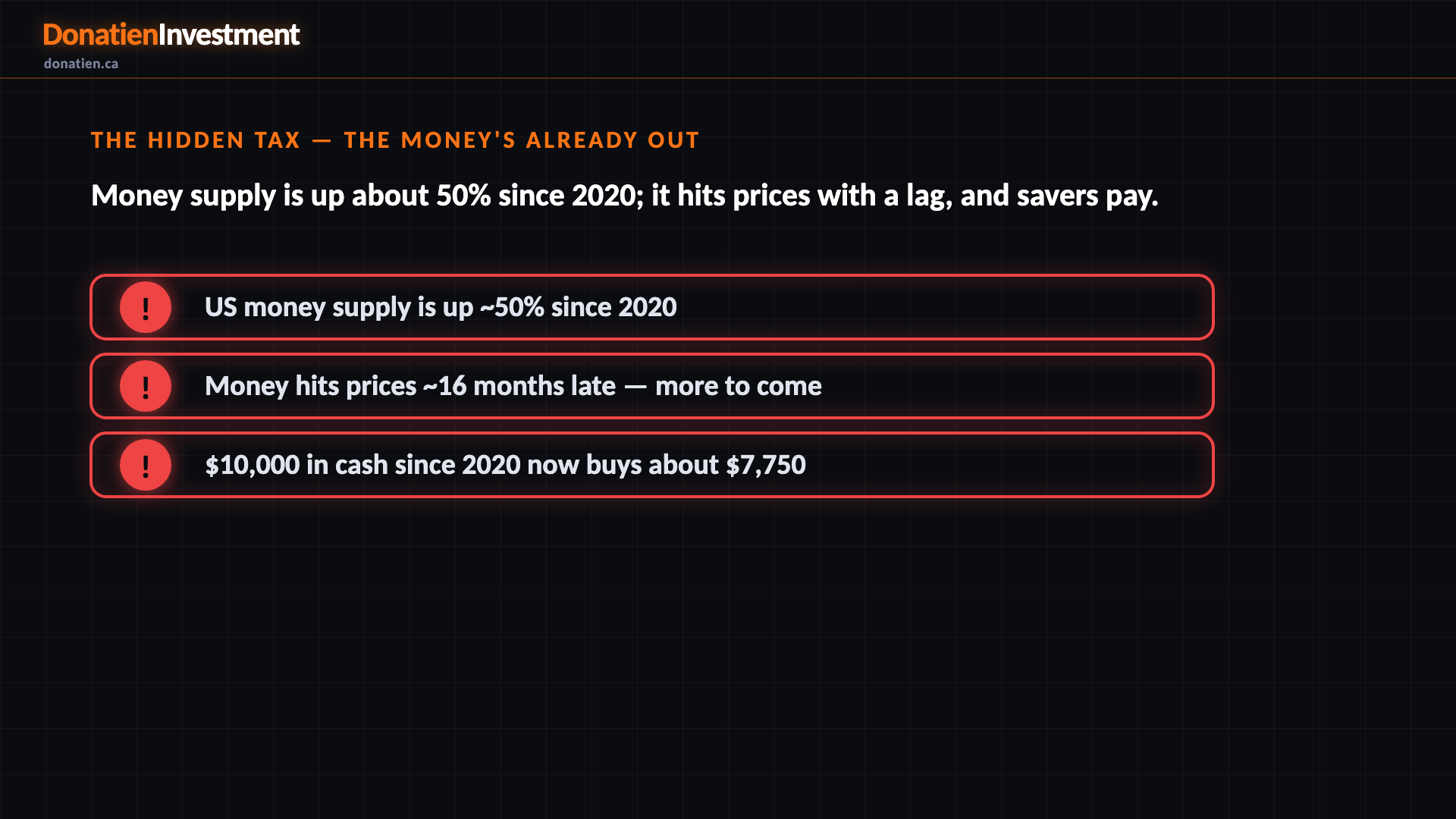Click the exclamation icon beside US money supply
Viewport: 1456px width, 819px height.
[146, 307]
